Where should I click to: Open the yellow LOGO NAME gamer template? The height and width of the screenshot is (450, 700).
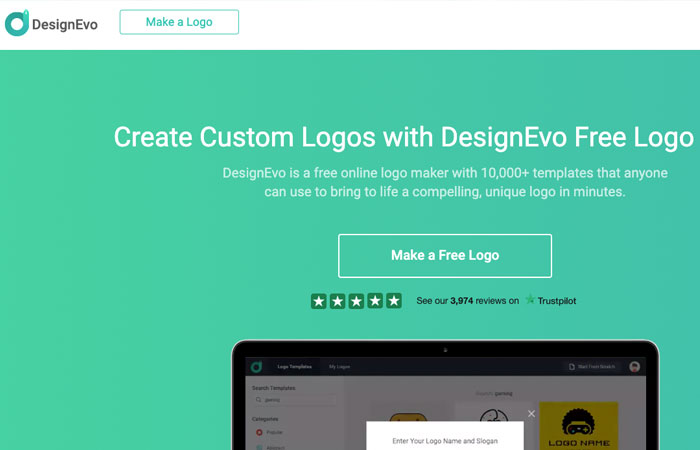click(x=579, y=426)
